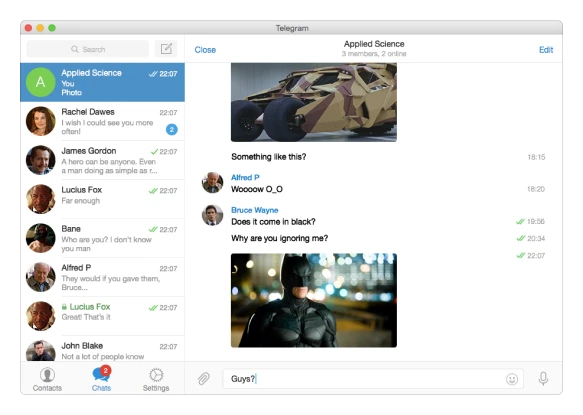Click the green A avatar of Applied Science

coord(41,82)
